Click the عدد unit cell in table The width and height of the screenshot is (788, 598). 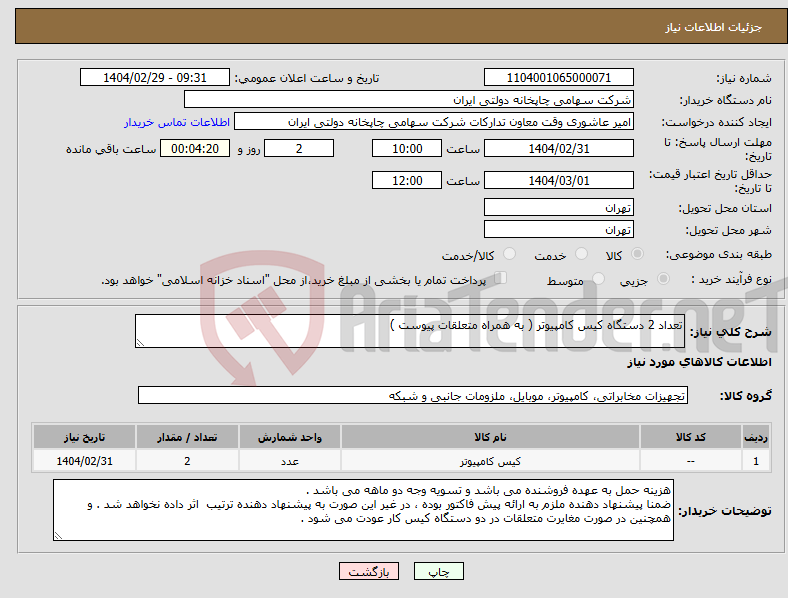[x=290, y=461]
